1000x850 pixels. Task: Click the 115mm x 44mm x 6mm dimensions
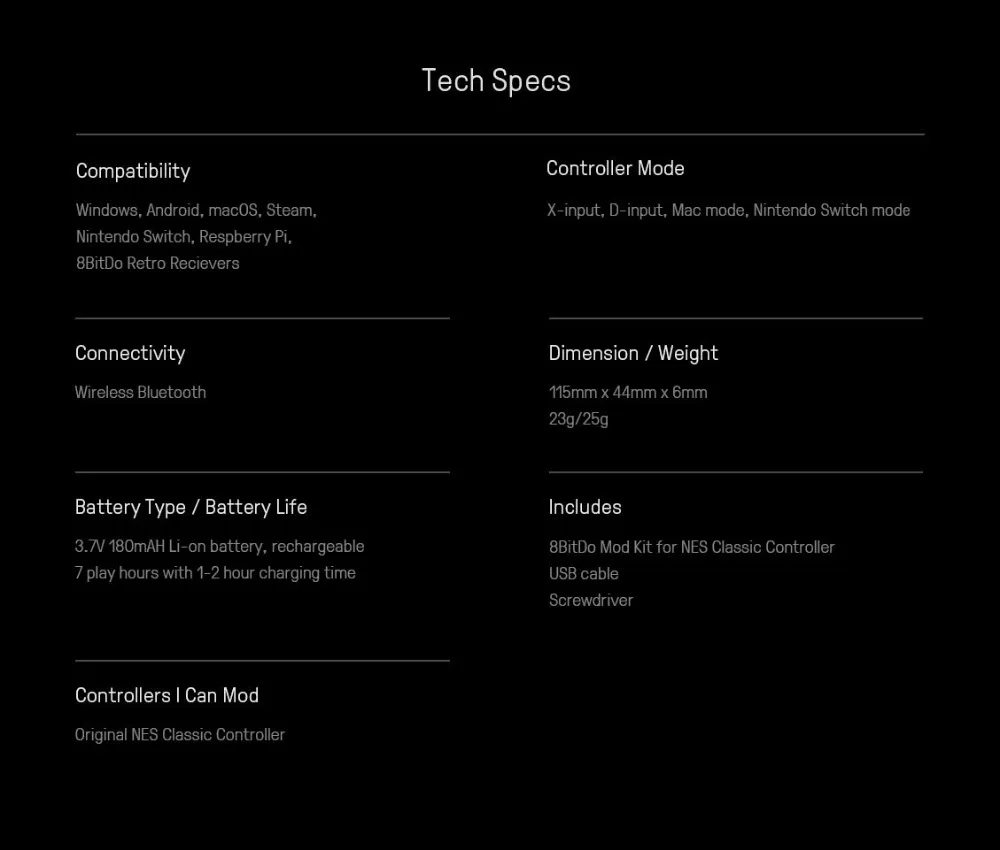point(628,392)
